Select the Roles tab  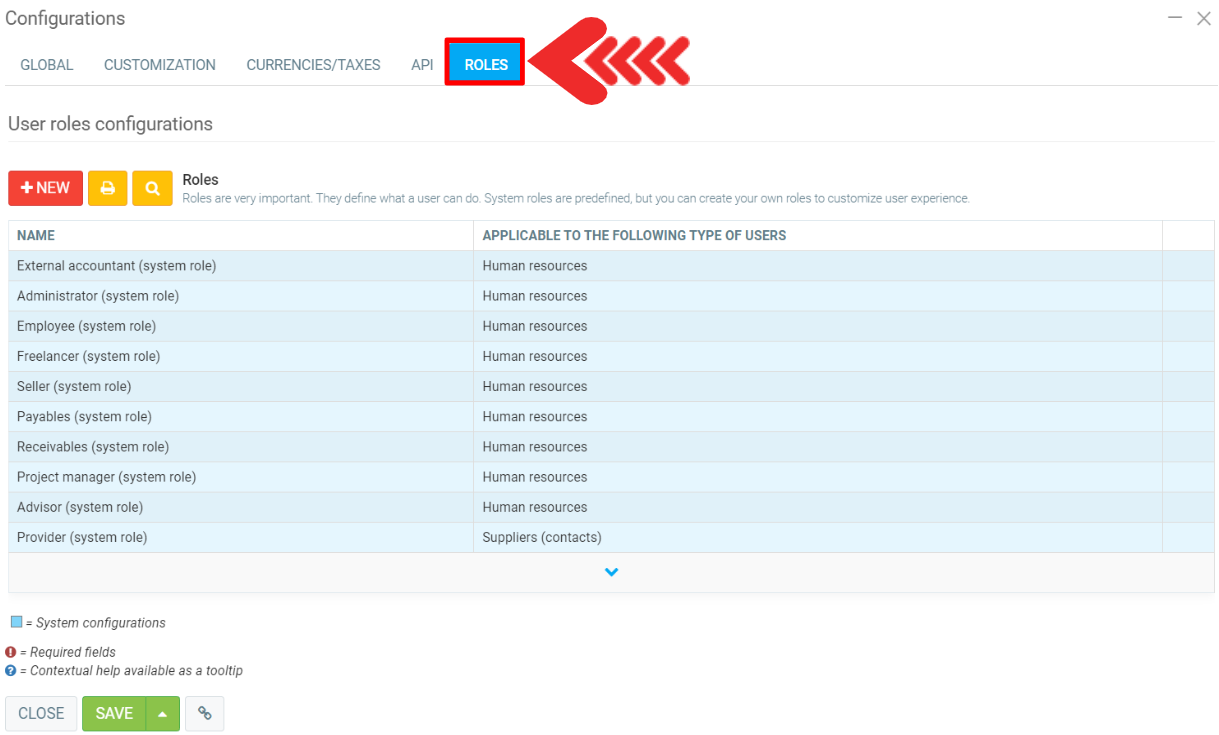tap(486, 65)
